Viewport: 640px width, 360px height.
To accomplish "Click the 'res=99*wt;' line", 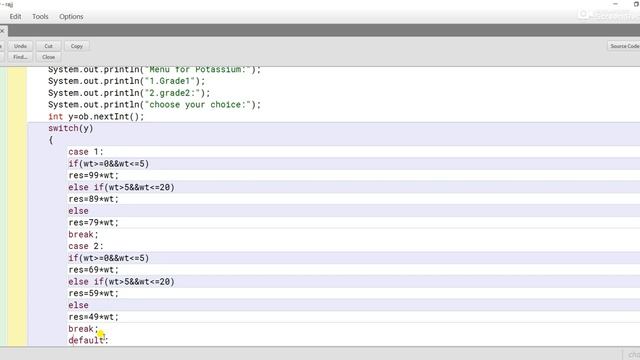I will click(x=93, y=176).
